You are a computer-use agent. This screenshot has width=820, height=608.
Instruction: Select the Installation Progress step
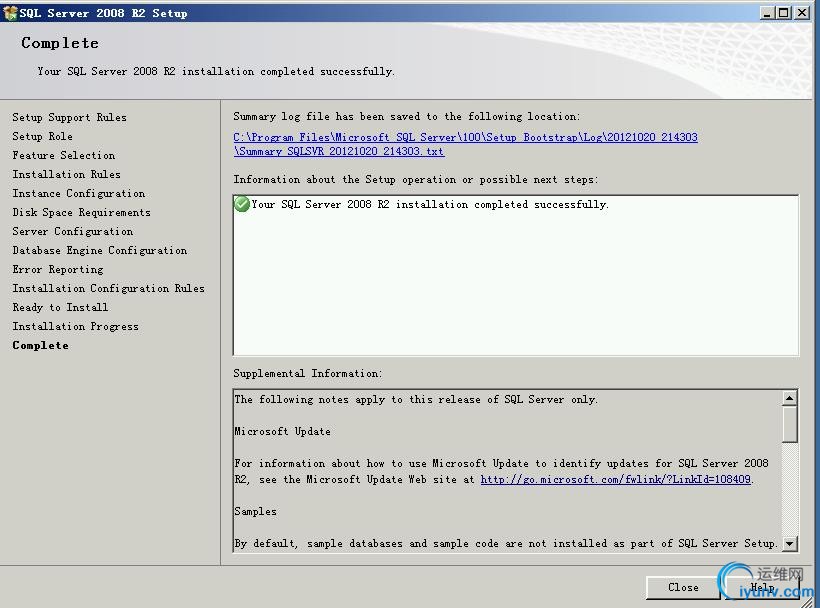click(76, 326)
